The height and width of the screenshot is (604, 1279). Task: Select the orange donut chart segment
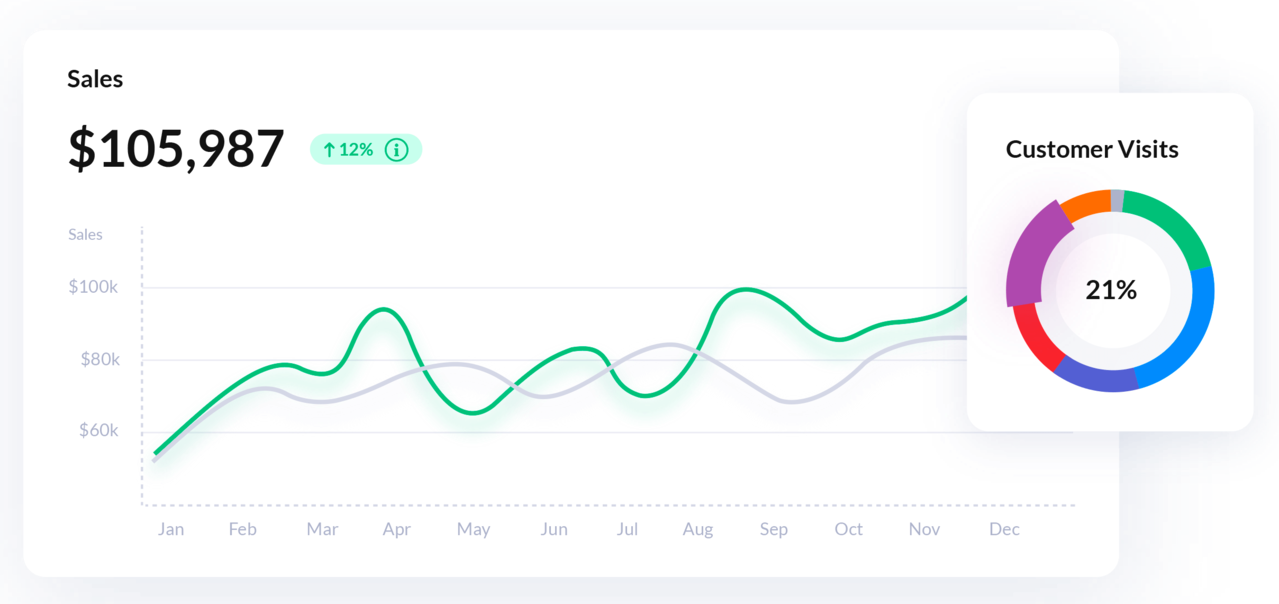[x=1085, y=204]
